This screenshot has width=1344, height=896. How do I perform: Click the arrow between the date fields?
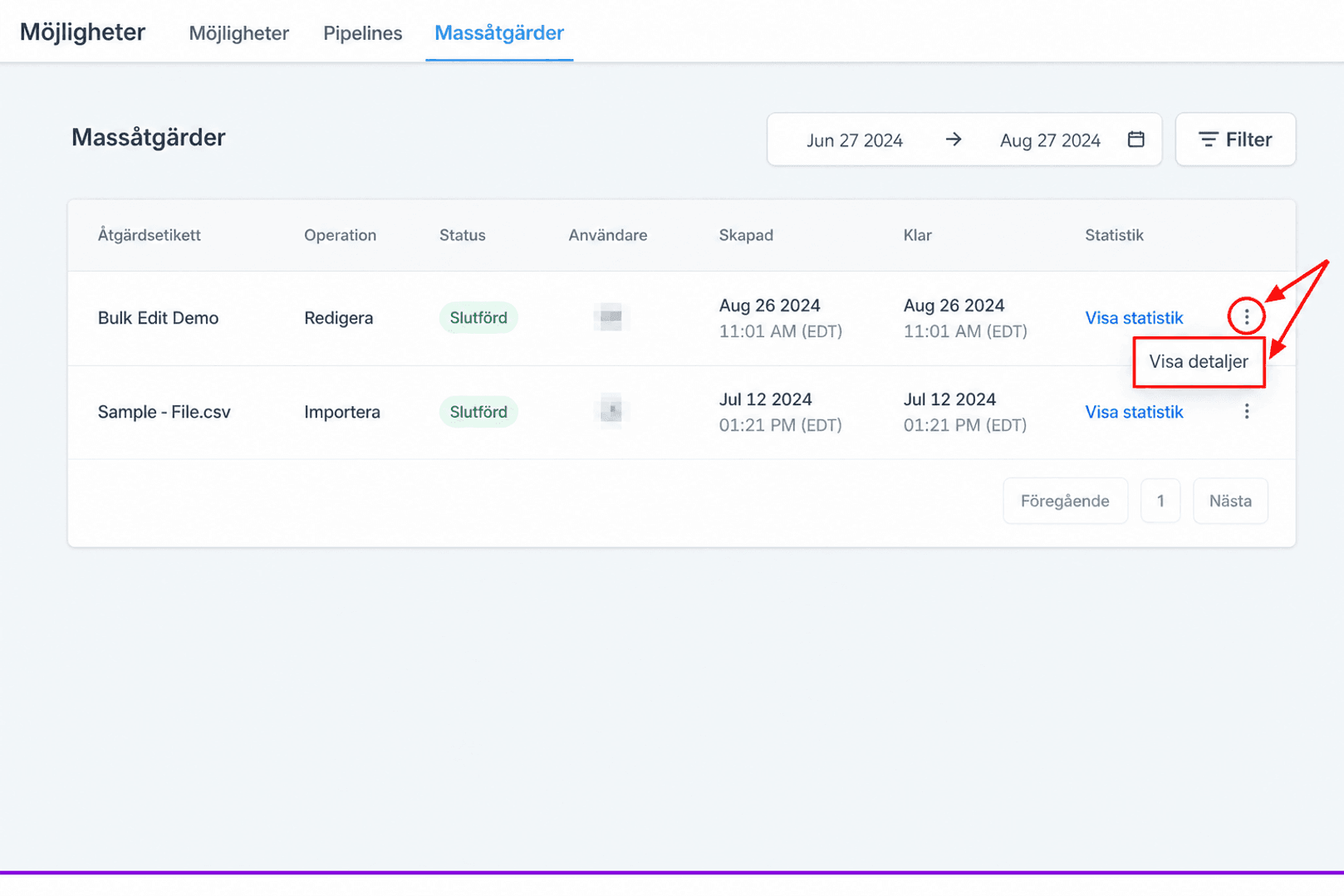(x=953, y=140)
